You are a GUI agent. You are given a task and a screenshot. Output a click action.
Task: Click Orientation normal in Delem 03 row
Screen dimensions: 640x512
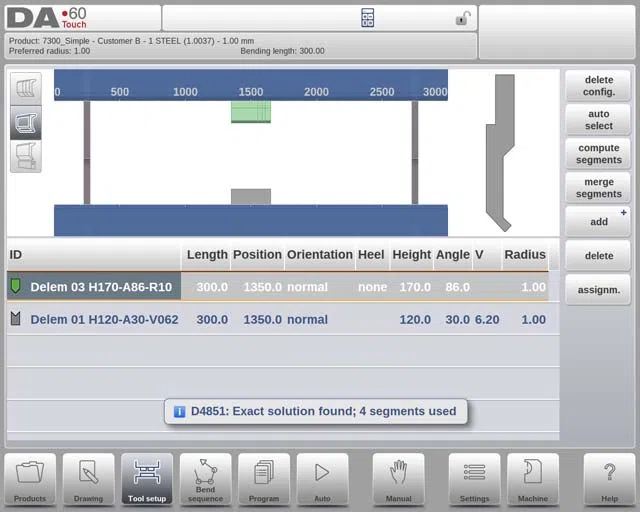[307, 287]
